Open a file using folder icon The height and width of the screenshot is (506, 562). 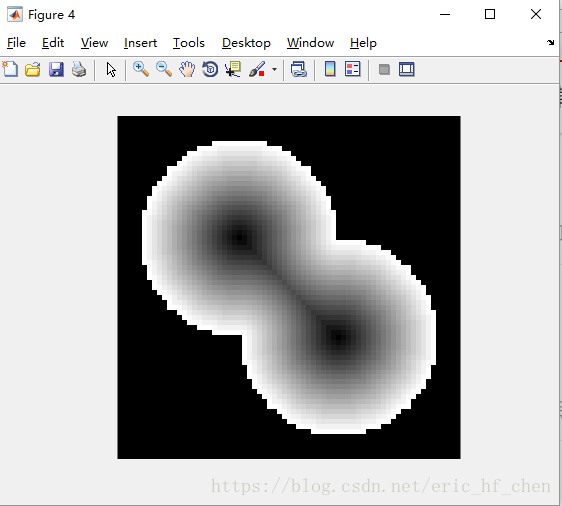(33, 69)
